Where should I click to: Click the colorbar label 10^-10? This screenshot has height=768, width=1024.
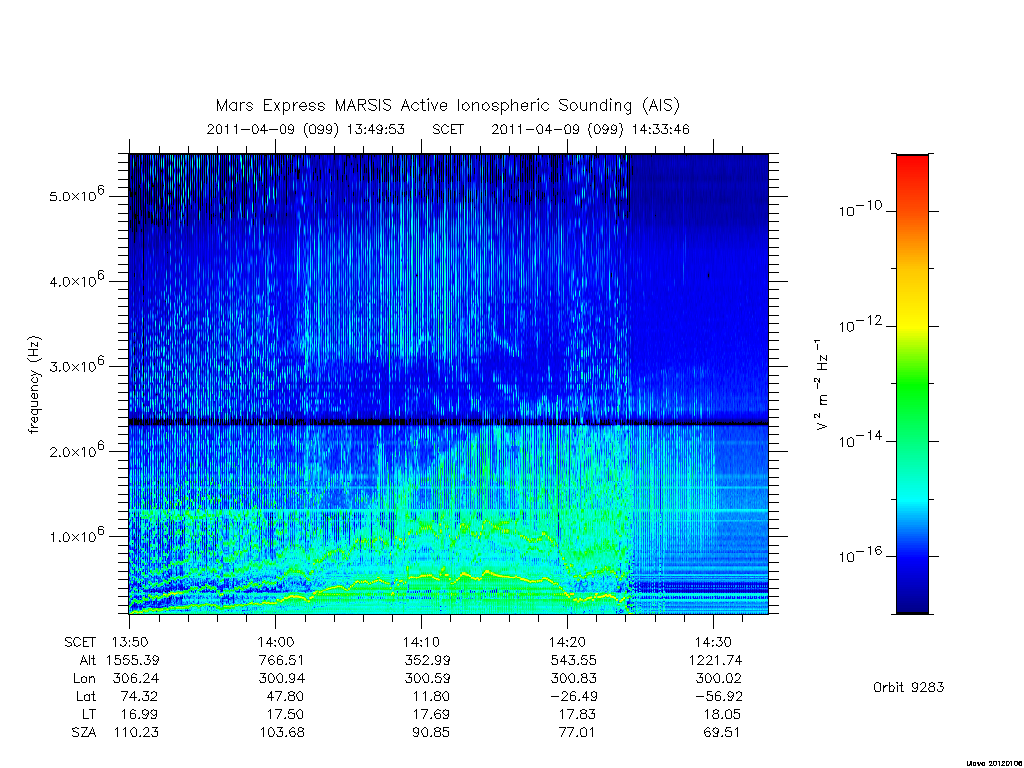[860, 209]
